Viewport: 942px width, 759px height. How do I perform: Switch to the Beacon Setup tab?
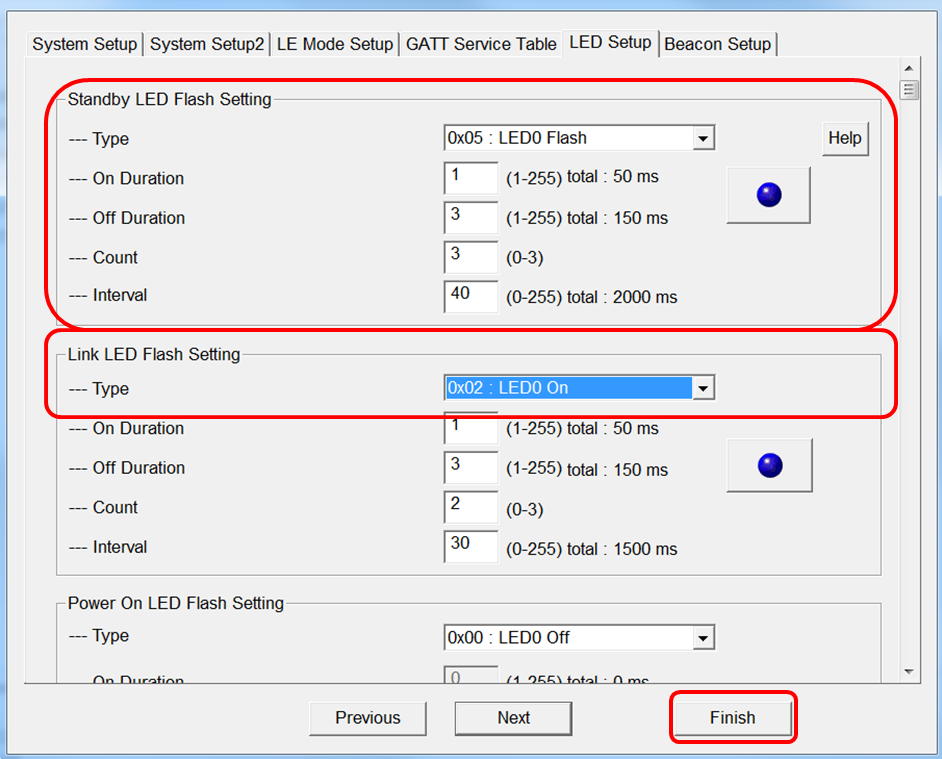[x=717, y=44]
